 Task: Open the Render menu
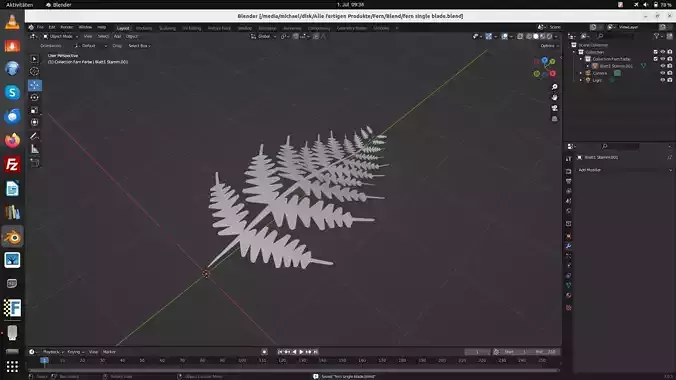click(66, 27)
